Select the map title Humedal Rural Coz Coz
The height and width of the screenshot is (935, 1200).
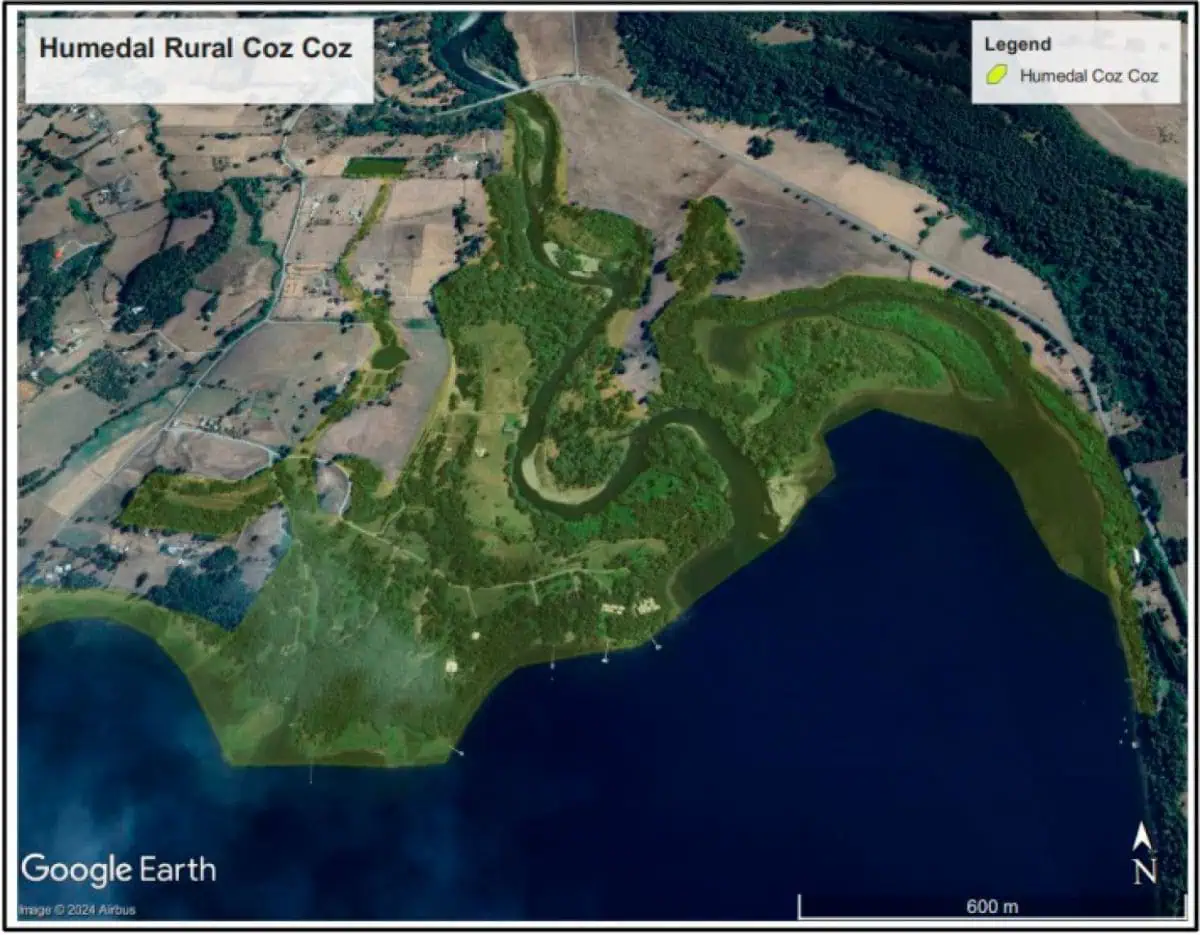[195, 48]
